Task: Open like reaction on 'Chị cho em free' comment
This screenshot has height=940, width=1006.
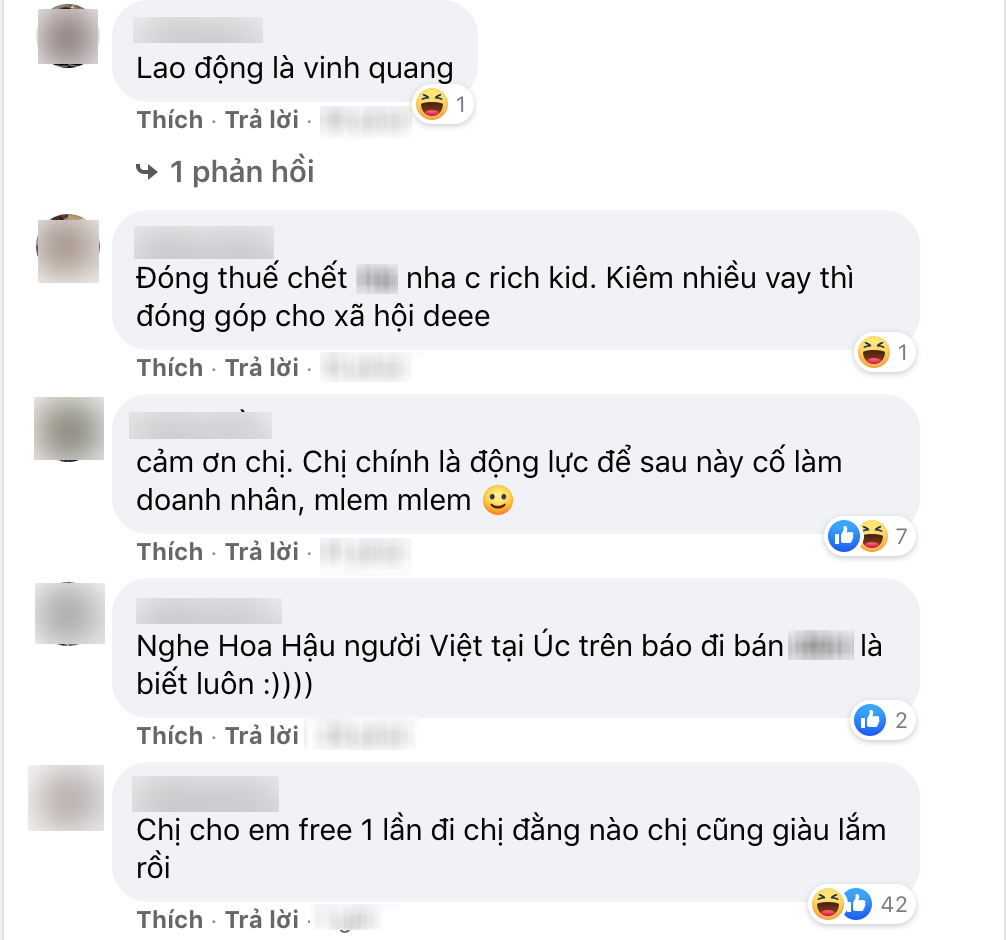Action: point(858,904)
